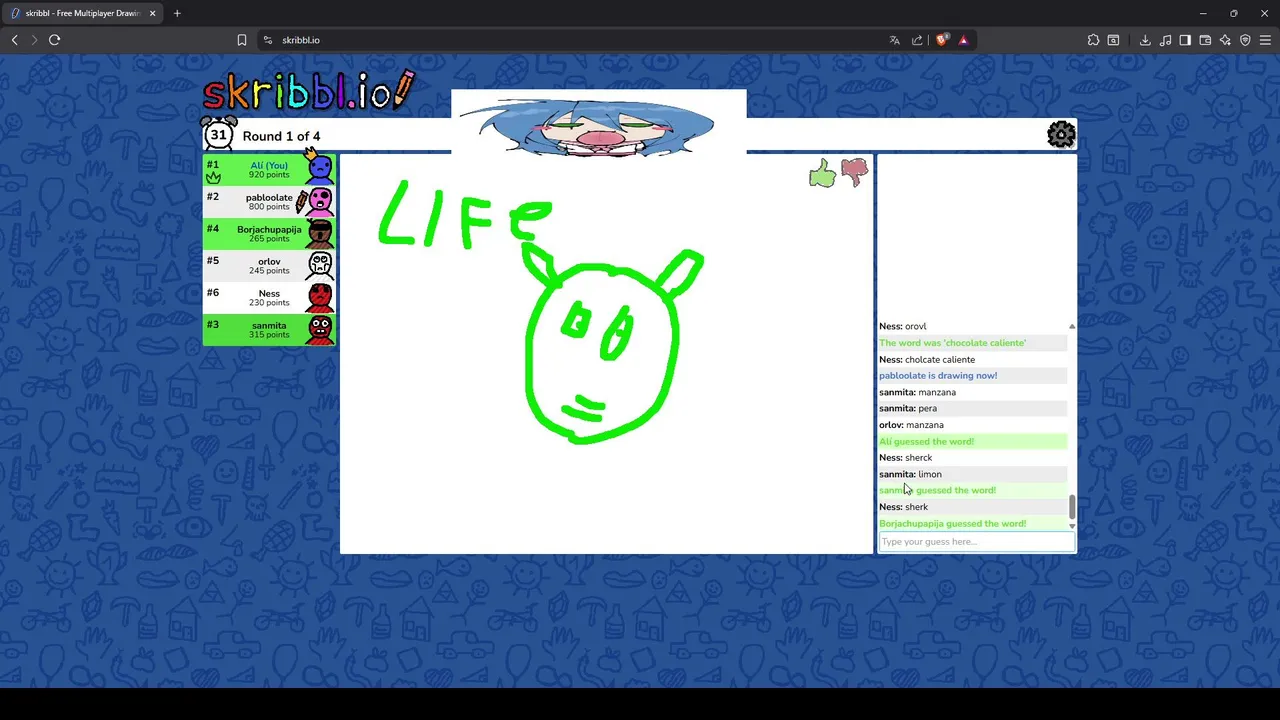Viewport: 1280px width, 720px height.
Task: Click sanmita's red avatar with big eyes
Action: [320, 329]
